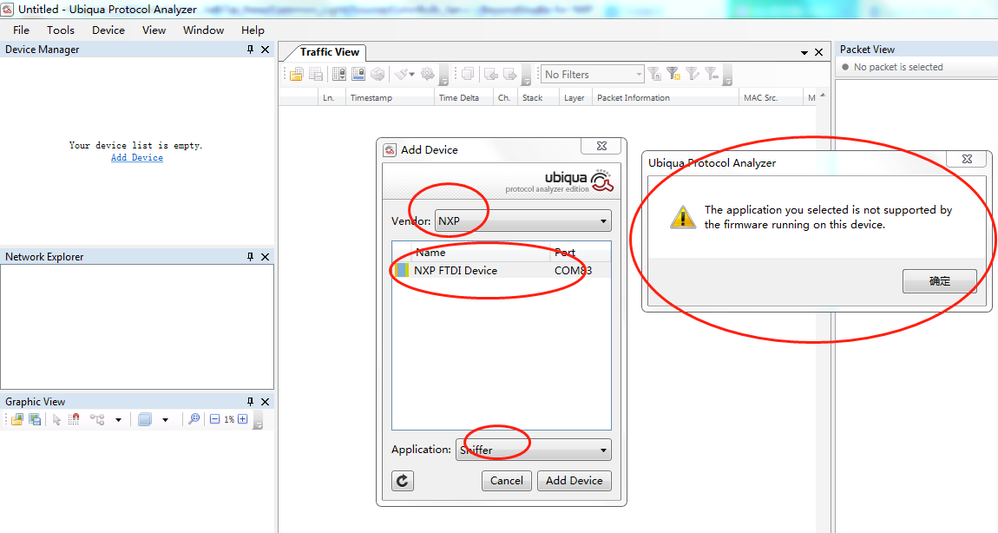Click the network tree layout icon in Graphic View
Image resolution: width=998 pixels, height=533 pixels.
97,419
